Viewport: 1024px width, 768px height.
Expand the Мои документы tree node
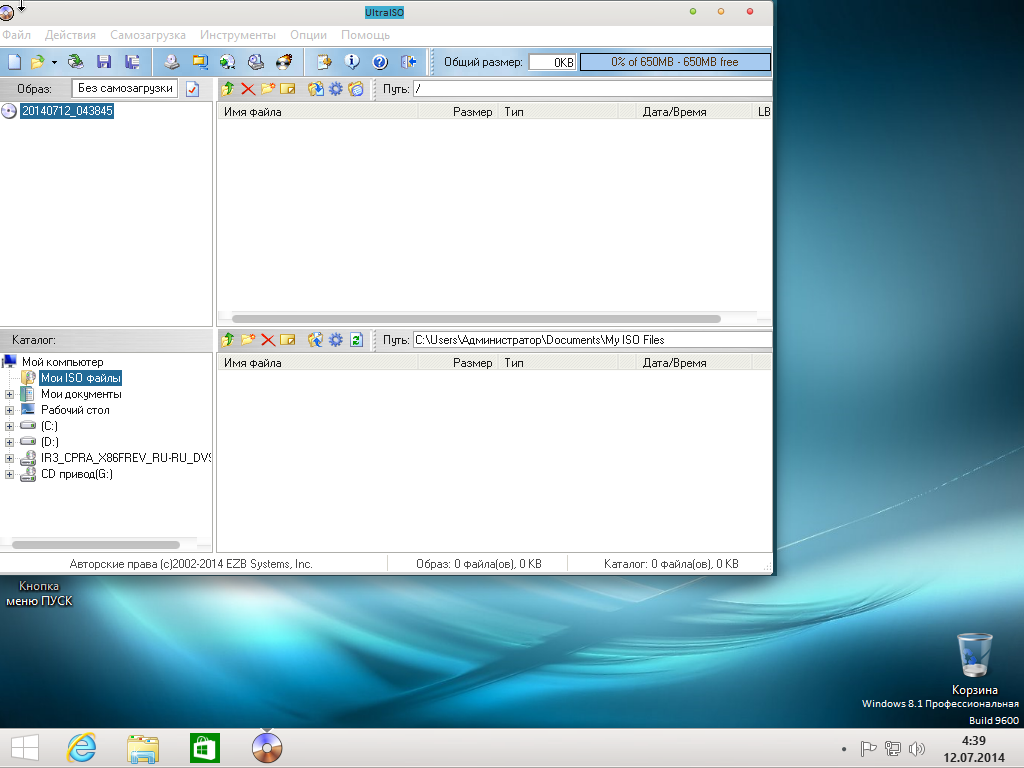click(9, 394)
